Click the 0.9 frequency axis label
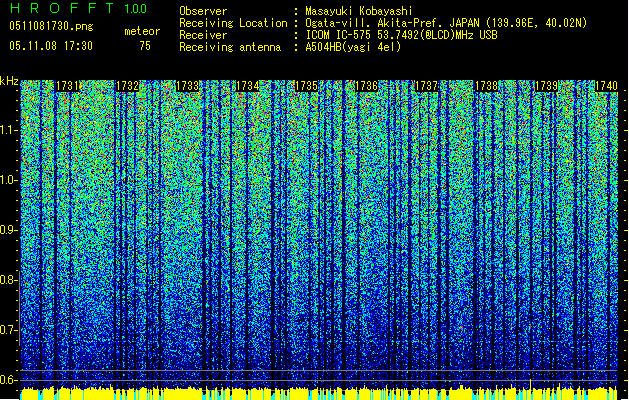 click(x=8, y=230)
